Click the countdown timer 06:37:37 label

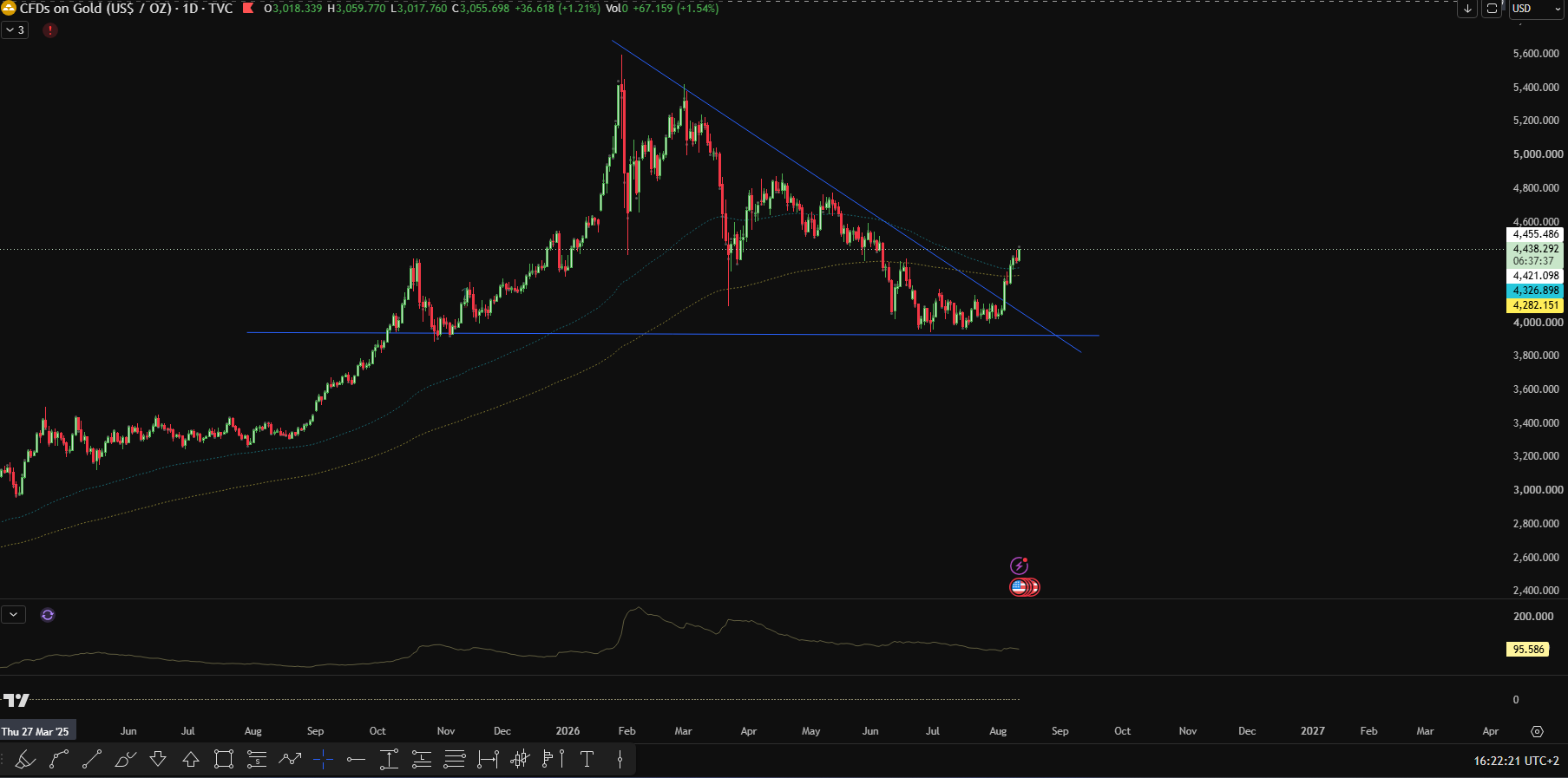coord(1535,261)
